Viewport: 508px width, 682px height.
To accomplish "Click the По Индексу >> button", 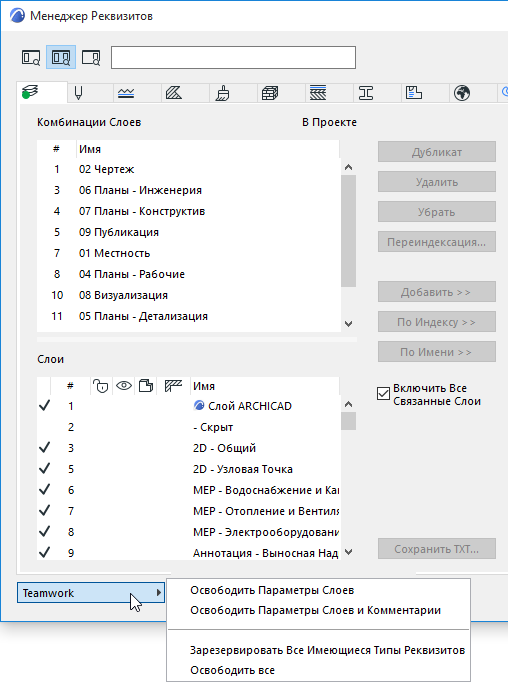I will click(x=437, y=322).
